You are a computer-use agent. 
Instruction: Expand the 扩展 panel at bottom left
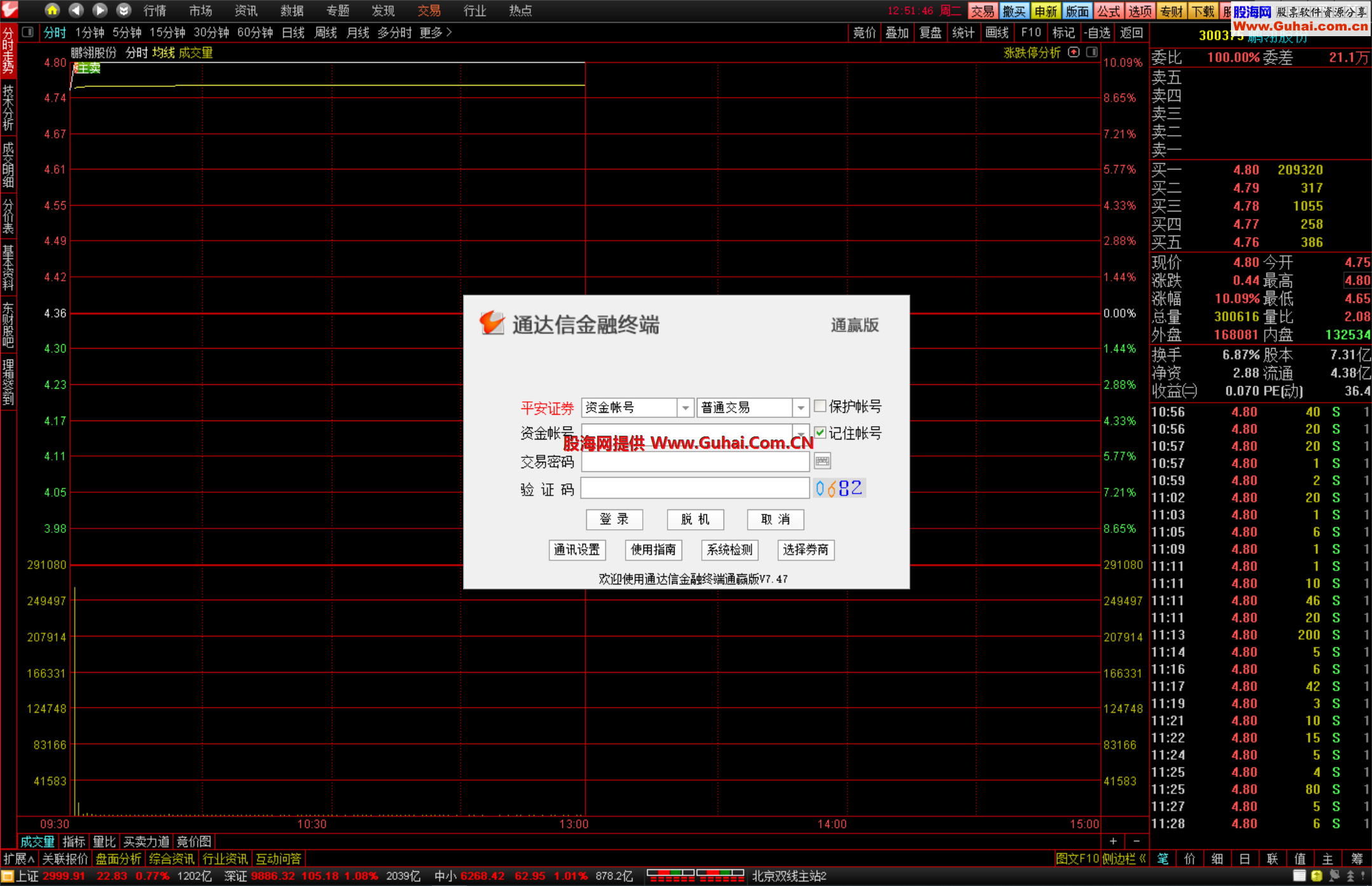pyautogui.click(x=18, y=859)
